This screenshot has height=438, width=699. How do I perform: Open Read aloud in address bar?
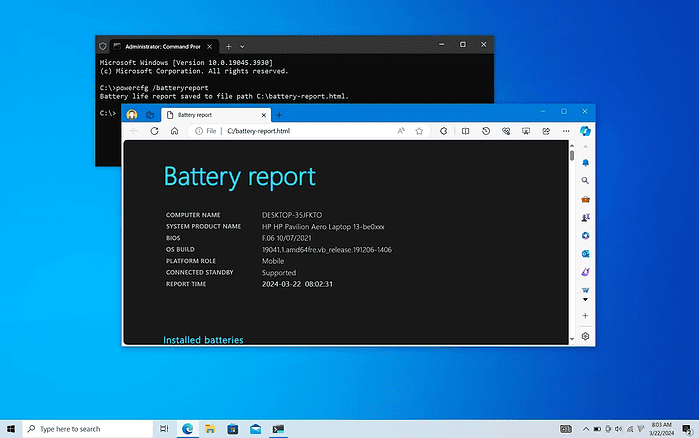coord(401,131)
